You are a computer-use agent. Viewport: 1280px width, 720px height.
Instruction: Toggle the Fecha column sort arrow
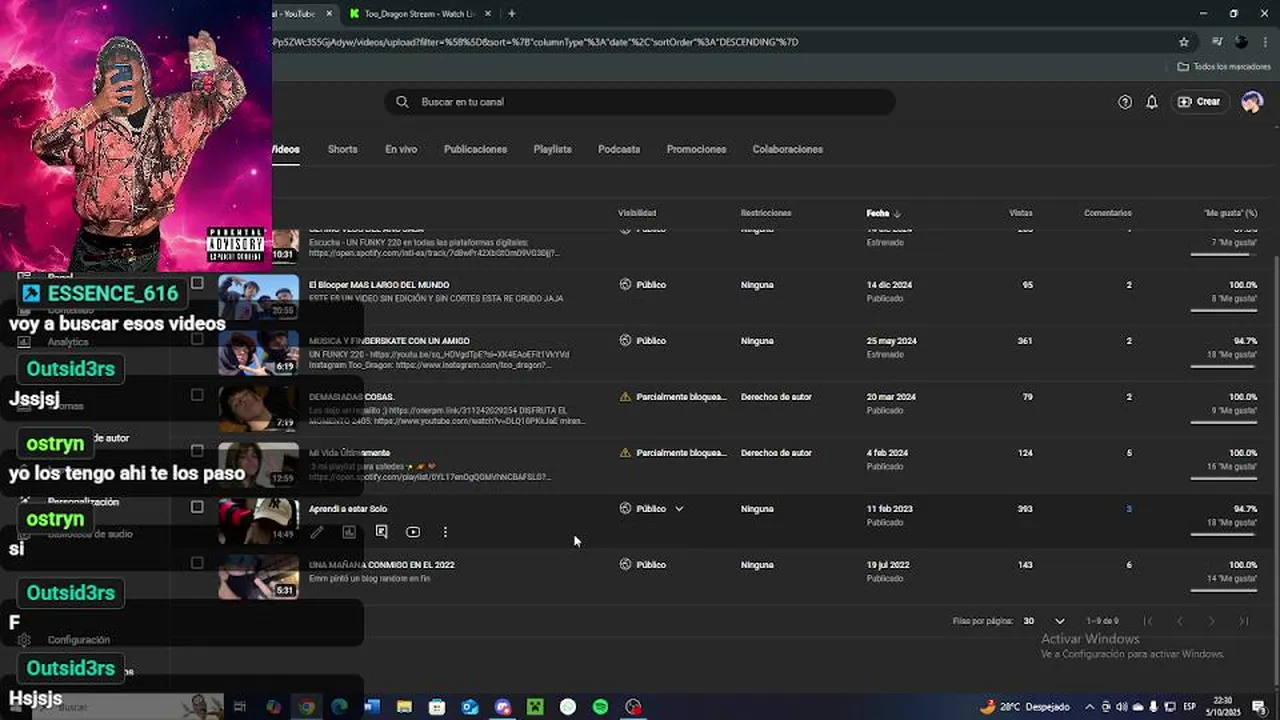(897, 213)
